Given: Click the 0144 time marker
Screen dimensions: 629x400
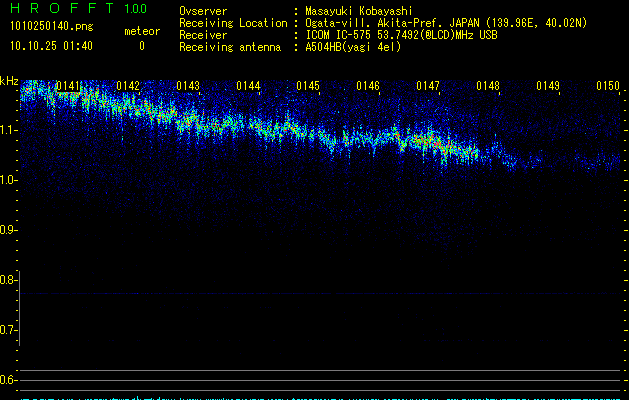Looking at the screenshot, I should tap(248, 86).
